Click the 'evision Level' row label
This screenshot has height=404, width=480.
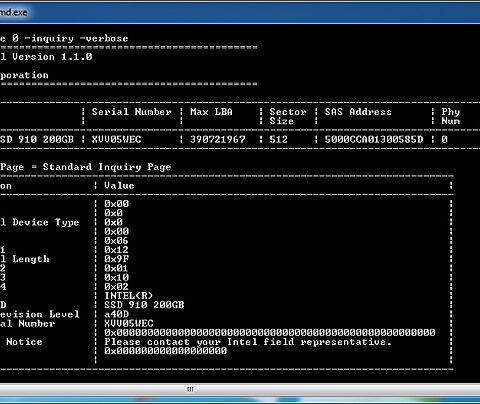(x=40, y=314)
